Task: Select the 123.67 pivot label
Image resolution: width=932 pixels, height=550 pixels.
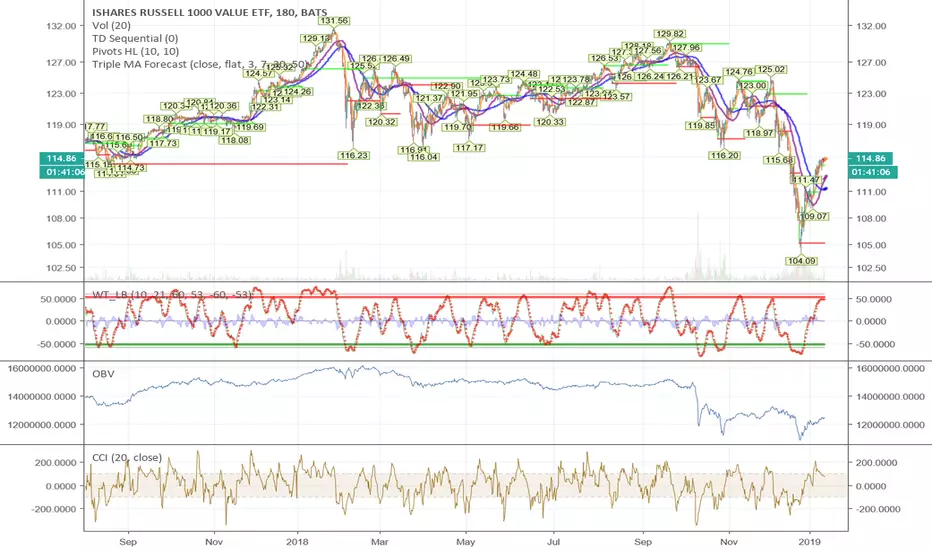Action: (x=709, y=80)
